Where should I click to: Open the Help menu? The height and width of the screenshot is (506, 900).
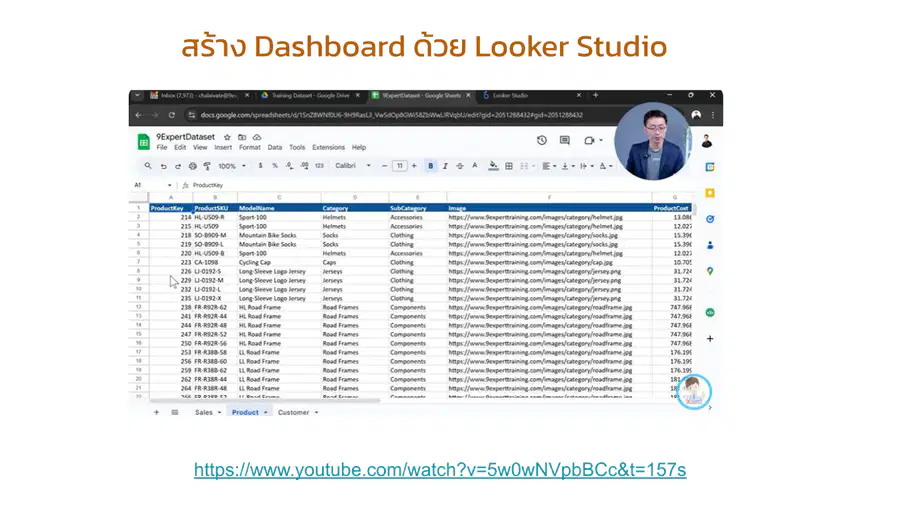point(359,147)
